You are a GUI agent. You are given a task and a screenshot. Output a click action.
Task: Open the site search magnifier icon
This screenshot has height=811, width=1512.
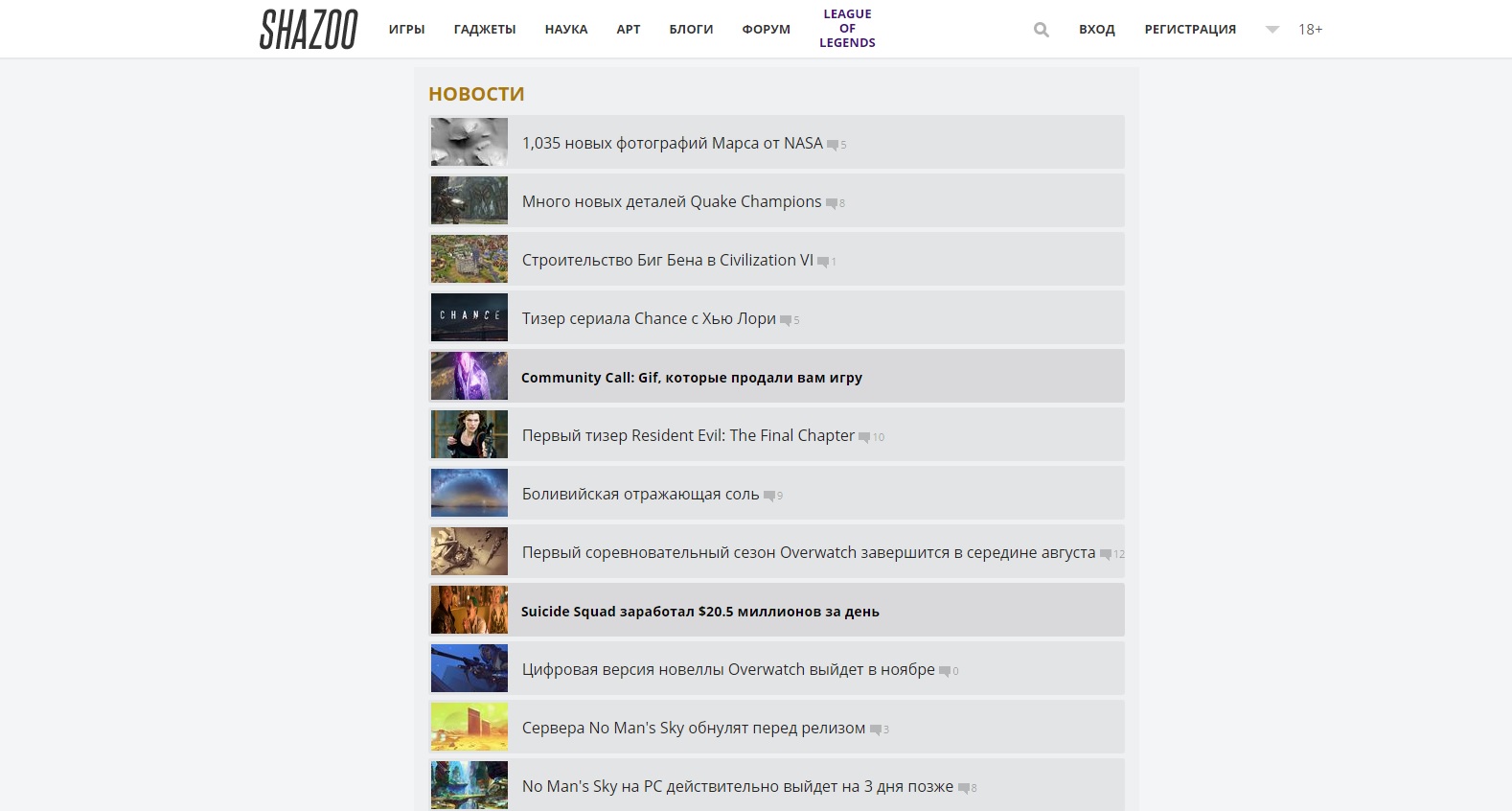click(1042, 30)
